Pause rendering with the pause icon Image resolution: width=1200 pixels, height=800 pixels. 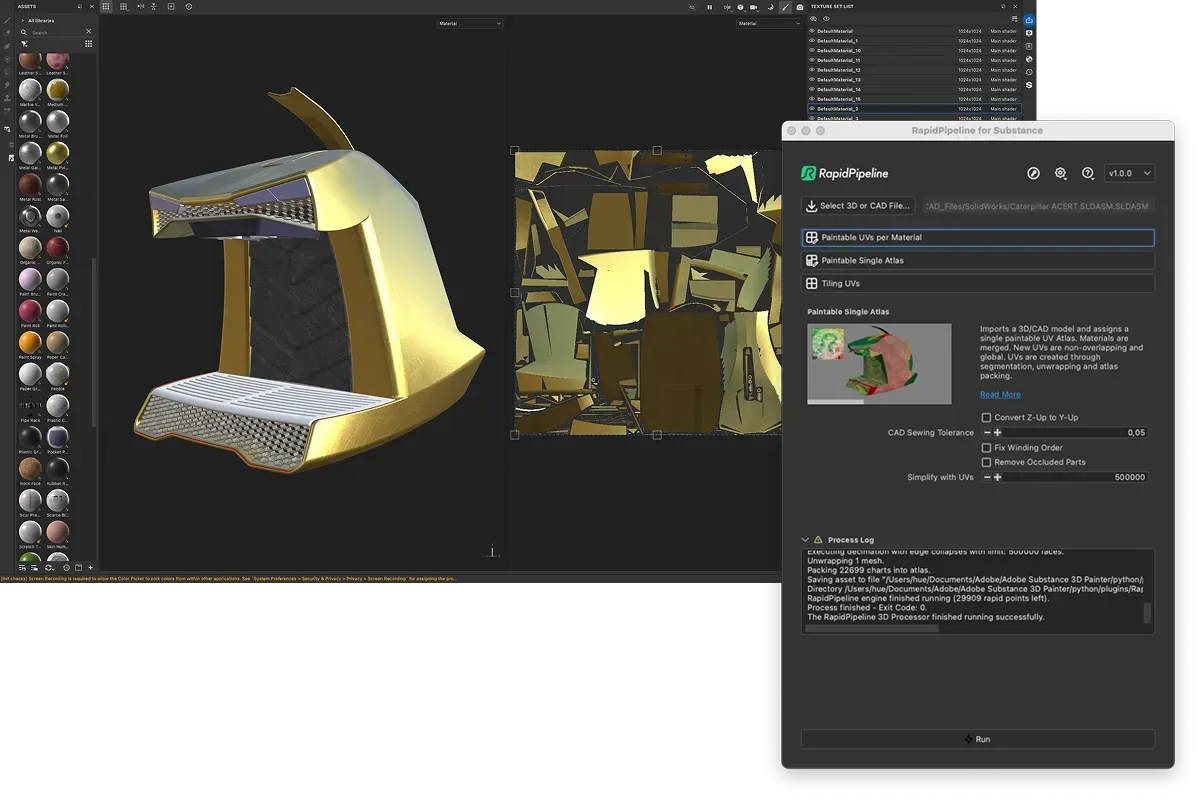coord(710,7)
